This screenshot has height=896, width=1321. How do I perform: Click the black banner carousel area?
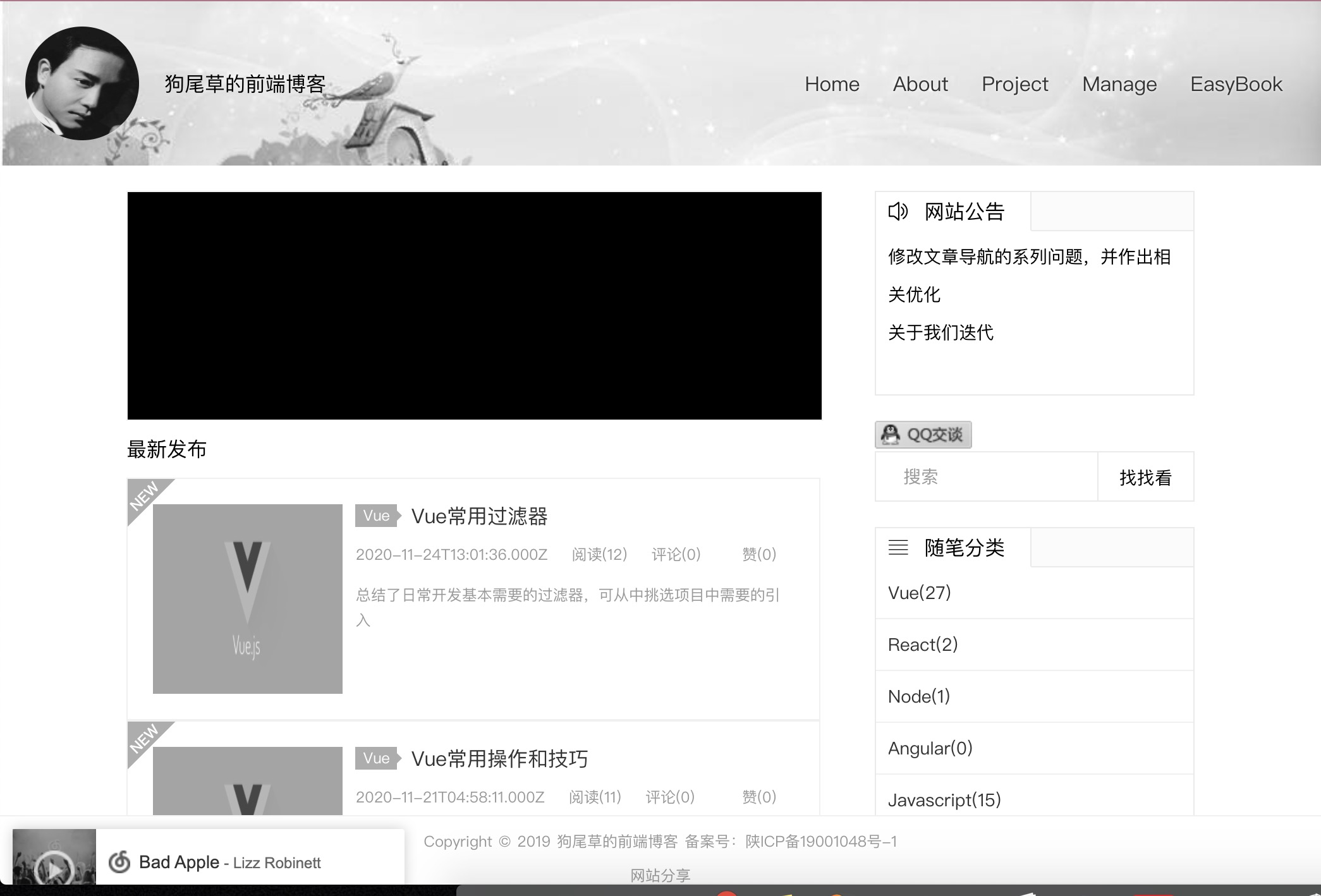(x=475, y=306)
